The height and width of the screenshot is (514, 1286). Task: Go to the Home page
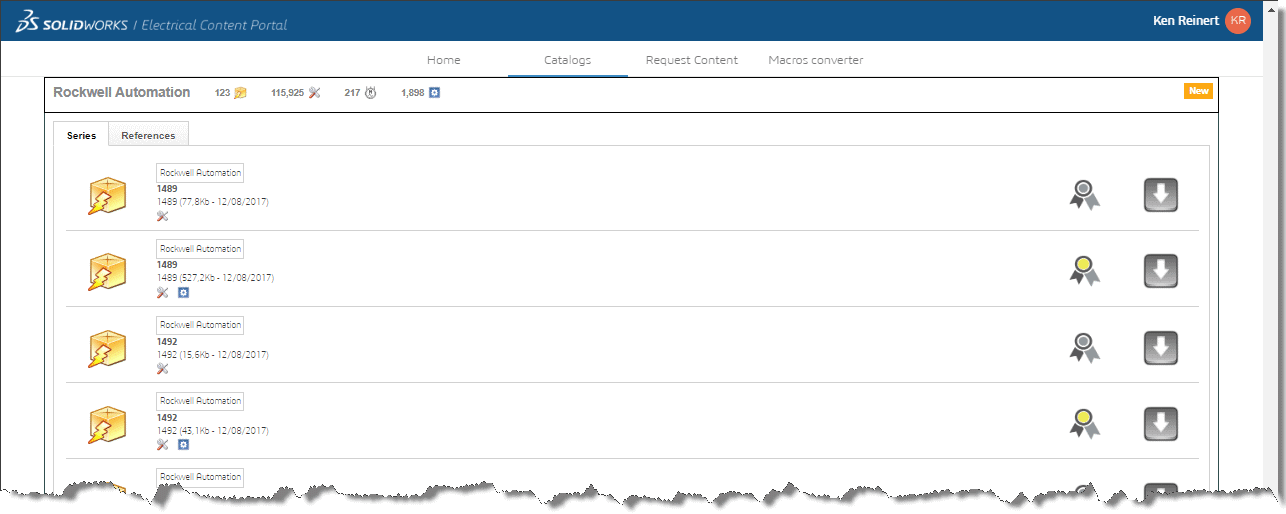point(443,60)
